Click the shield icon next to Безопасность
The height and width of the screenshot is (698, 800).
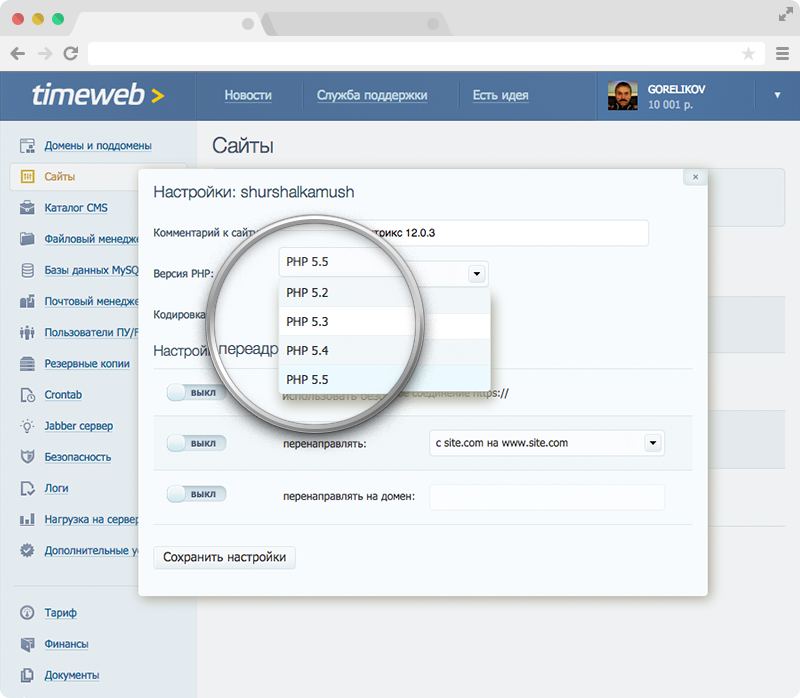pos(27,457)
